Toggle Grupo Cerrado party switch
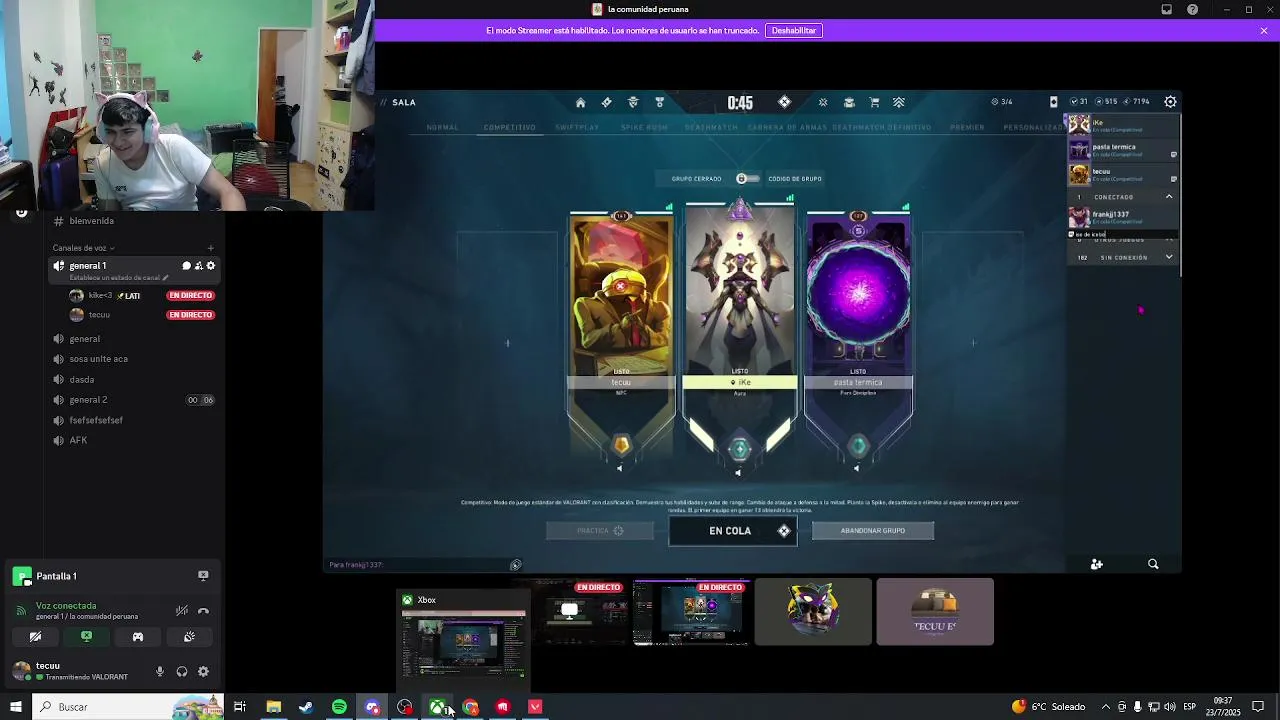The image size is (1280, 720). tap(747, 179)
